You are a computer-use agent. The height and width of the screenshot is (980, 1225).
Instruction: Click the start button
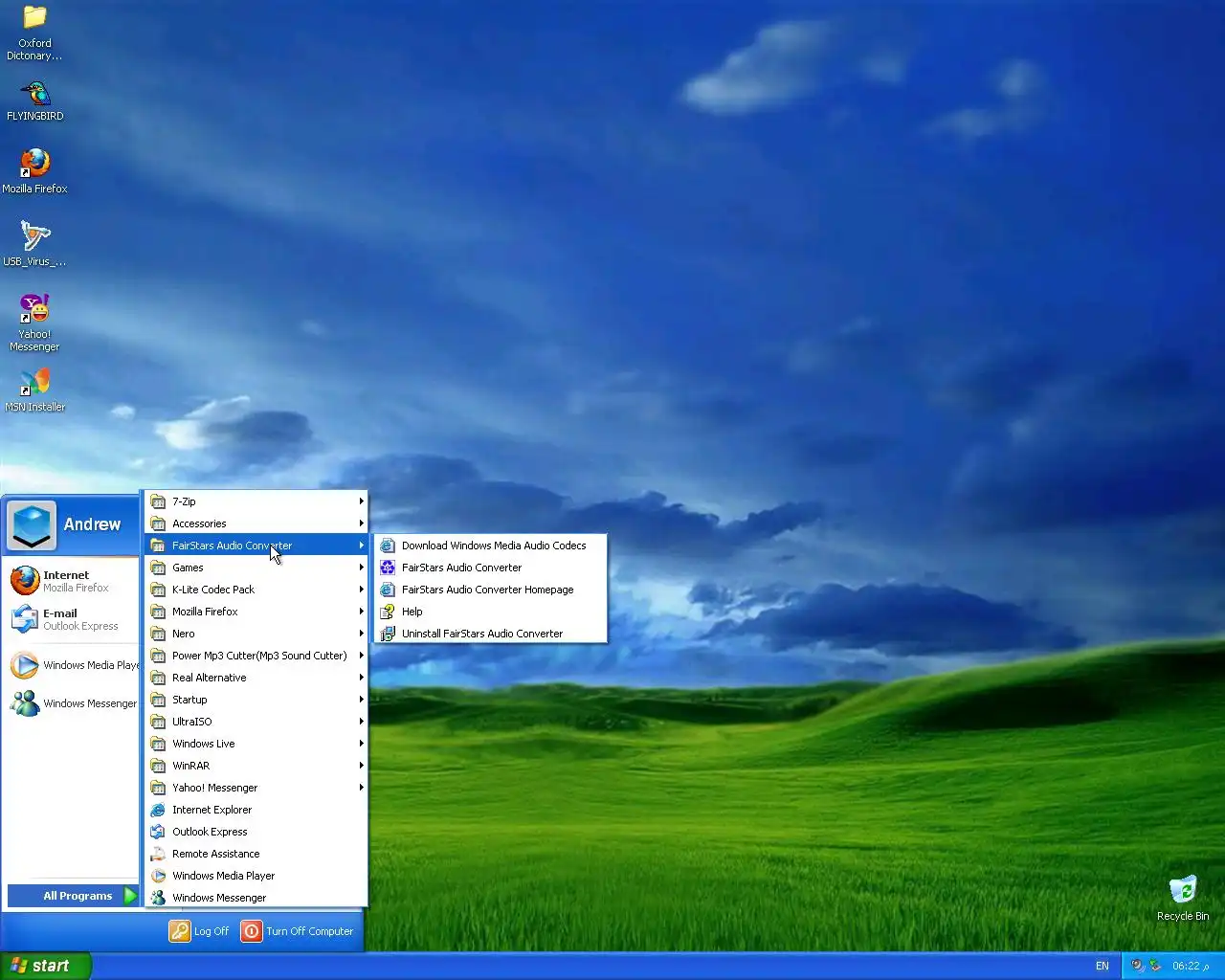[45, 966]
